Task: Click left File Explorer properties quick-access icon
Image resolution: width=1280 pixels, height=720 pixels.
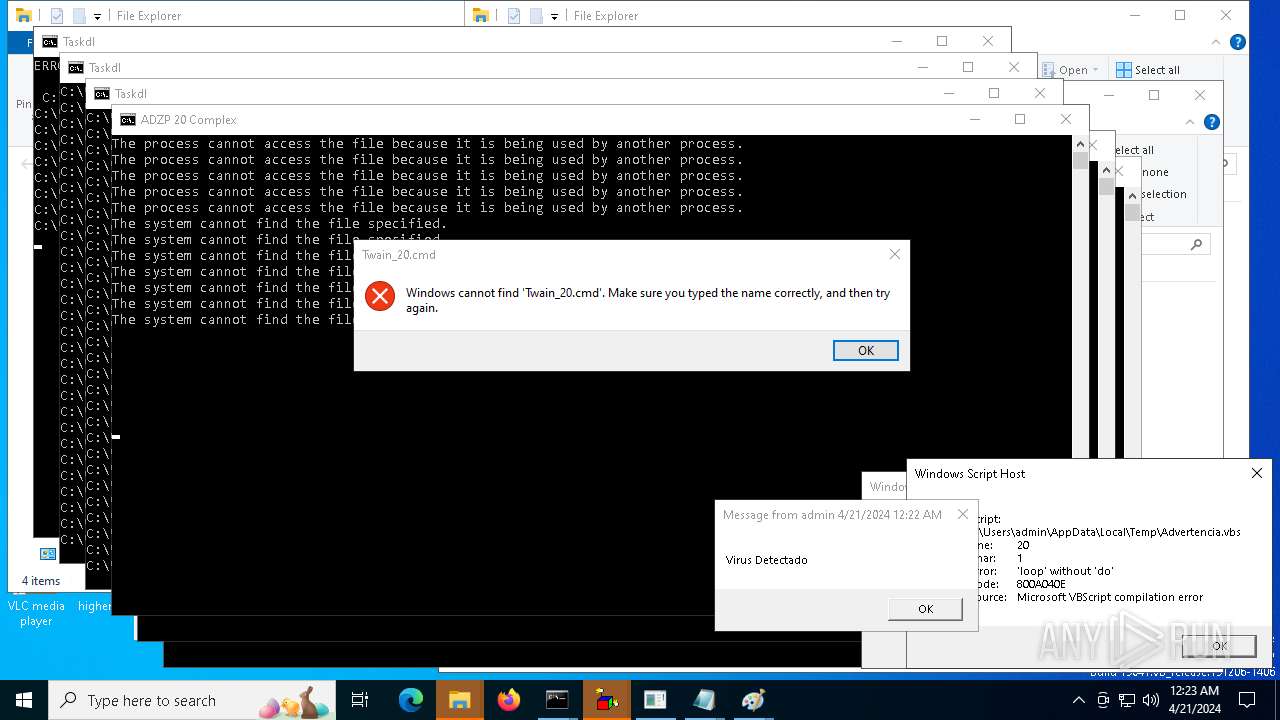Action: (x=57, y=16)
